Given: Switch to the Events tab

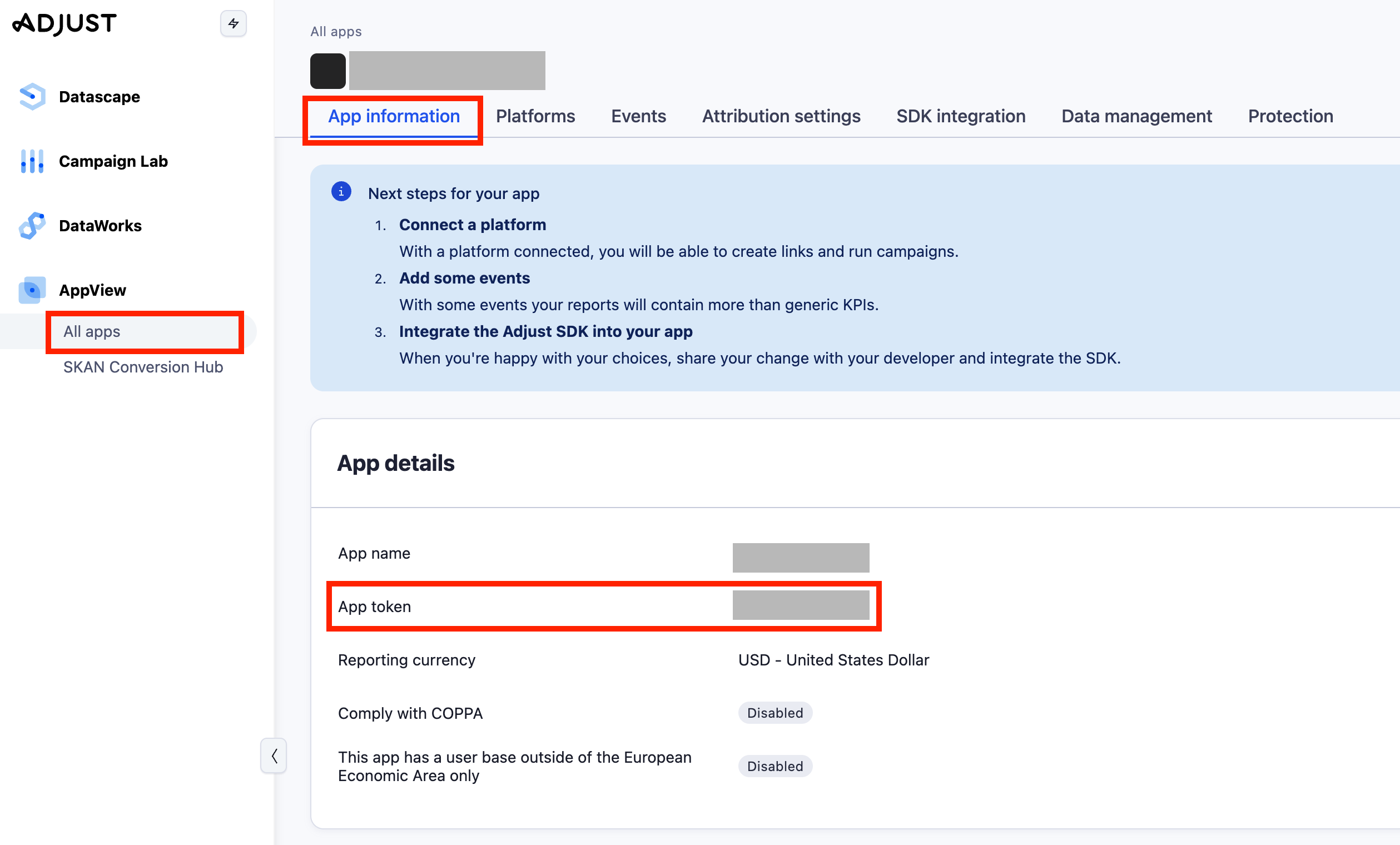Looking at the screenshot, I should [638, 116].
